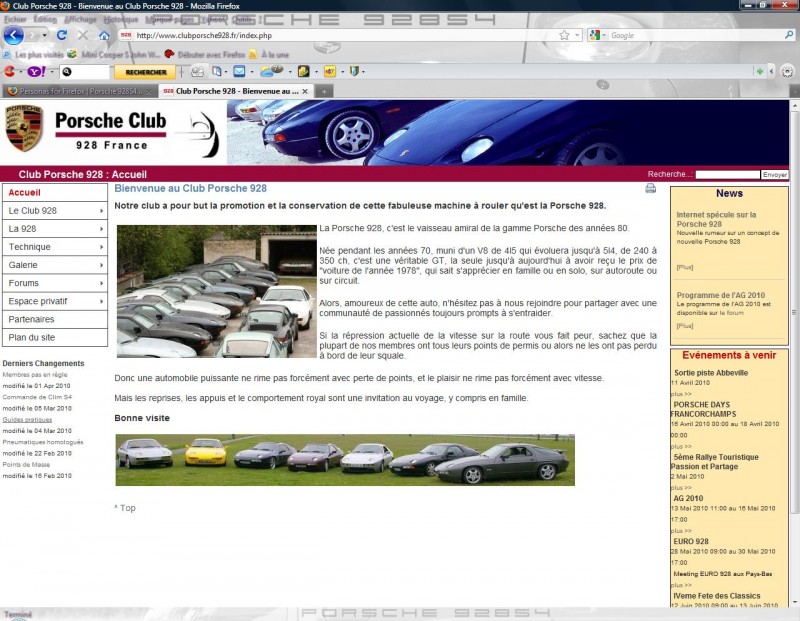Click the 928 site favicon in address bar
800x621 pixels.
pyautogui.click(x=126, y=35)
